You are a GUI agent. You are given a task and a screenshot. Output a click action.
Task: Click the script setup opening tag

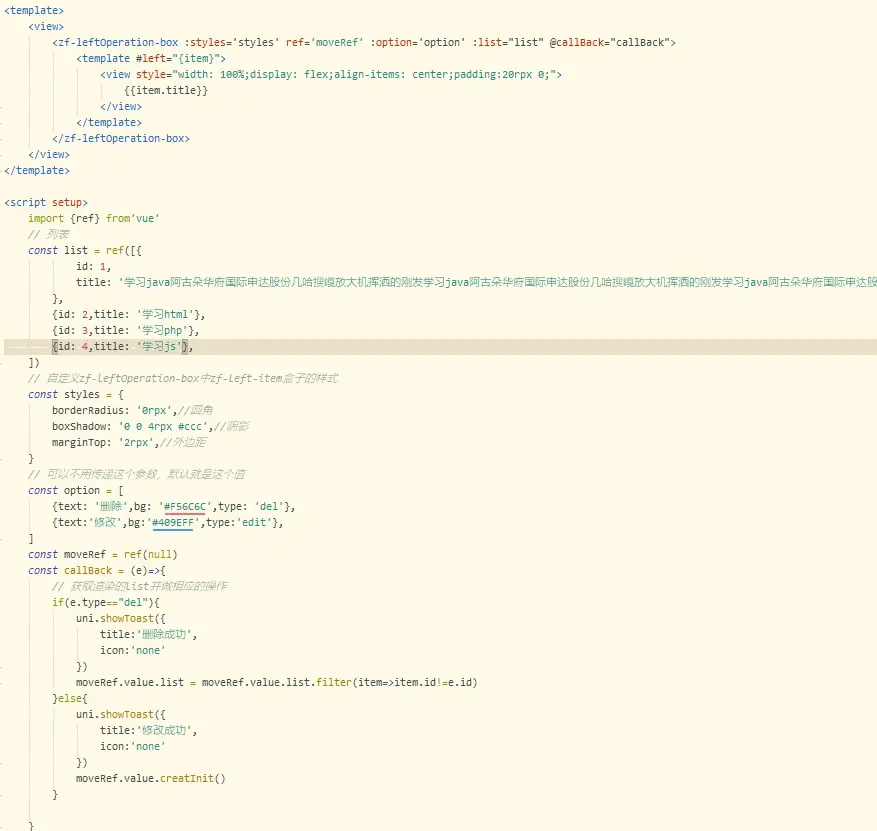pos(46,202)
